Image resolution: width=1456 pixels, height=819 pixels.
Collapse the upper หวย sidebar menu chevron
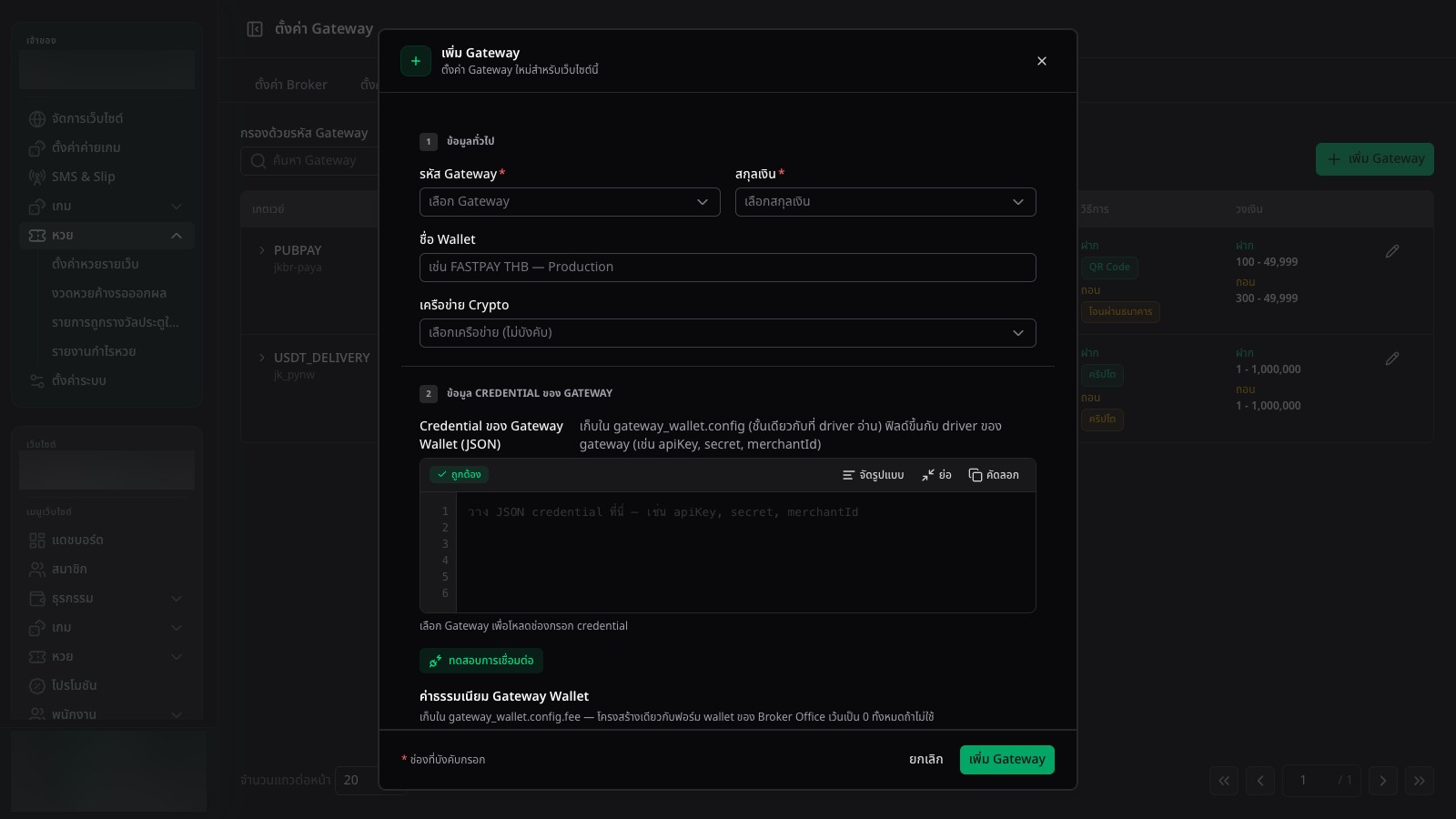pyautogui.click(x=177, y=236)
